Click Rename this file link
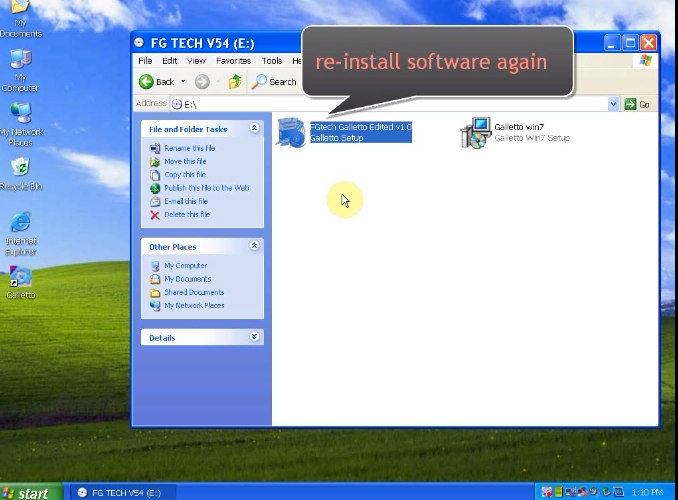The height and width of the screenshot is (500, 678). tap(189, 148)
